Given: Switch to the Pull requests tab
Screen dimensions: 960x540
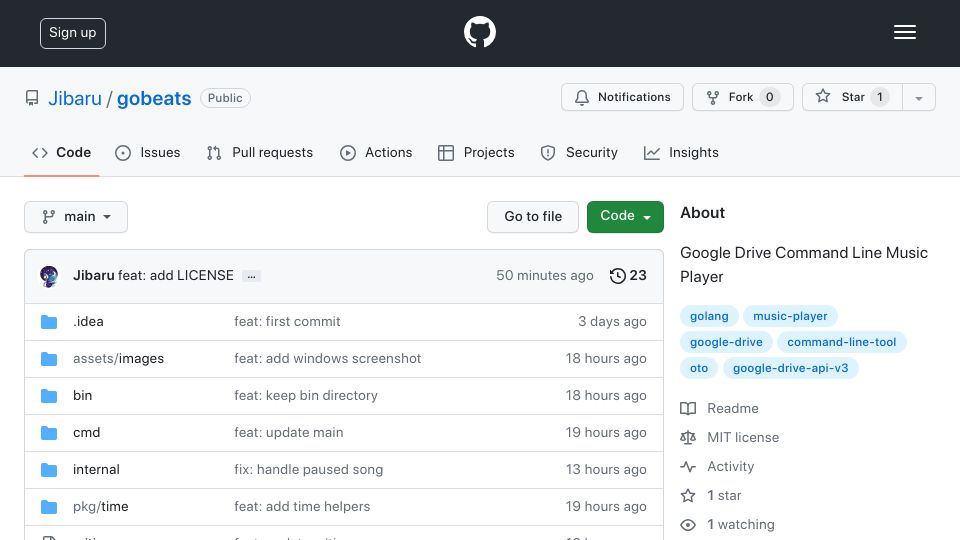Looking at the screenshot, I should 260,152.
